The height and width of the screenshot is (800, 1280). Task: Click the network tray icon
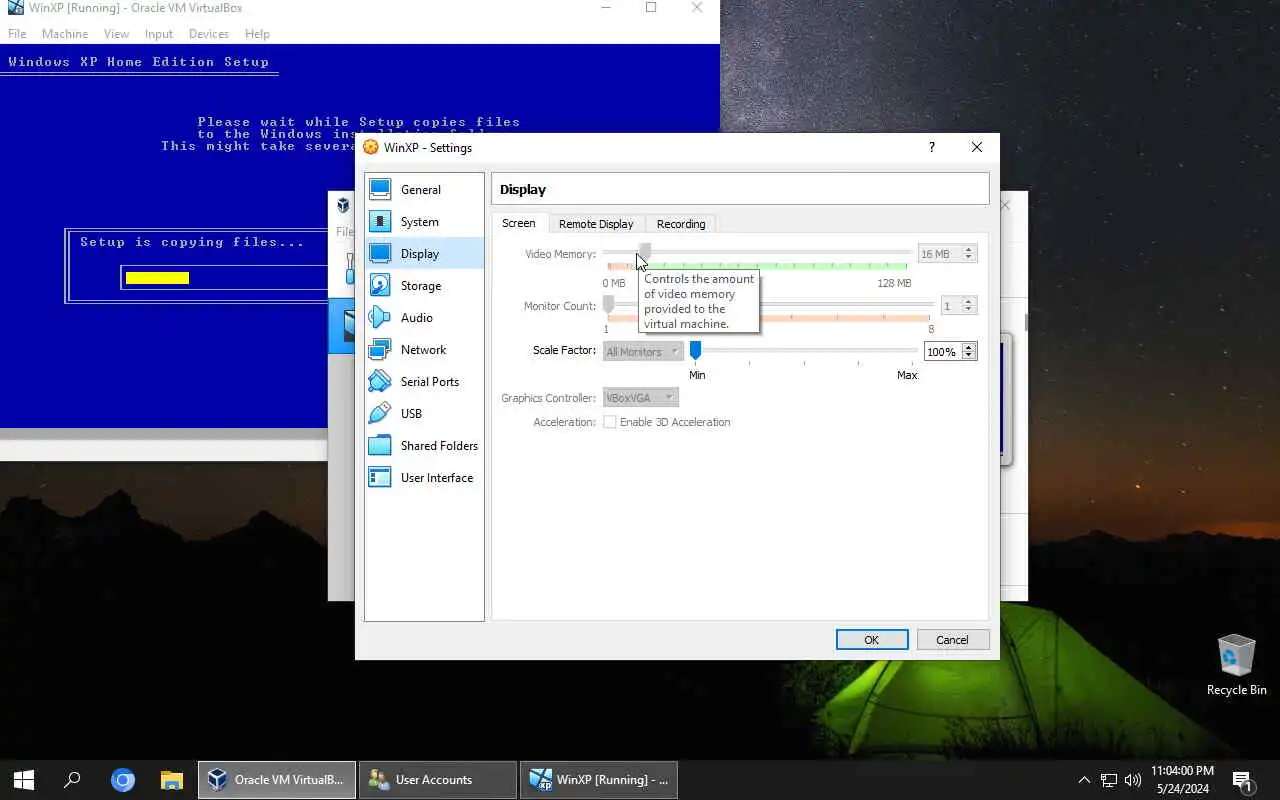1109,780
